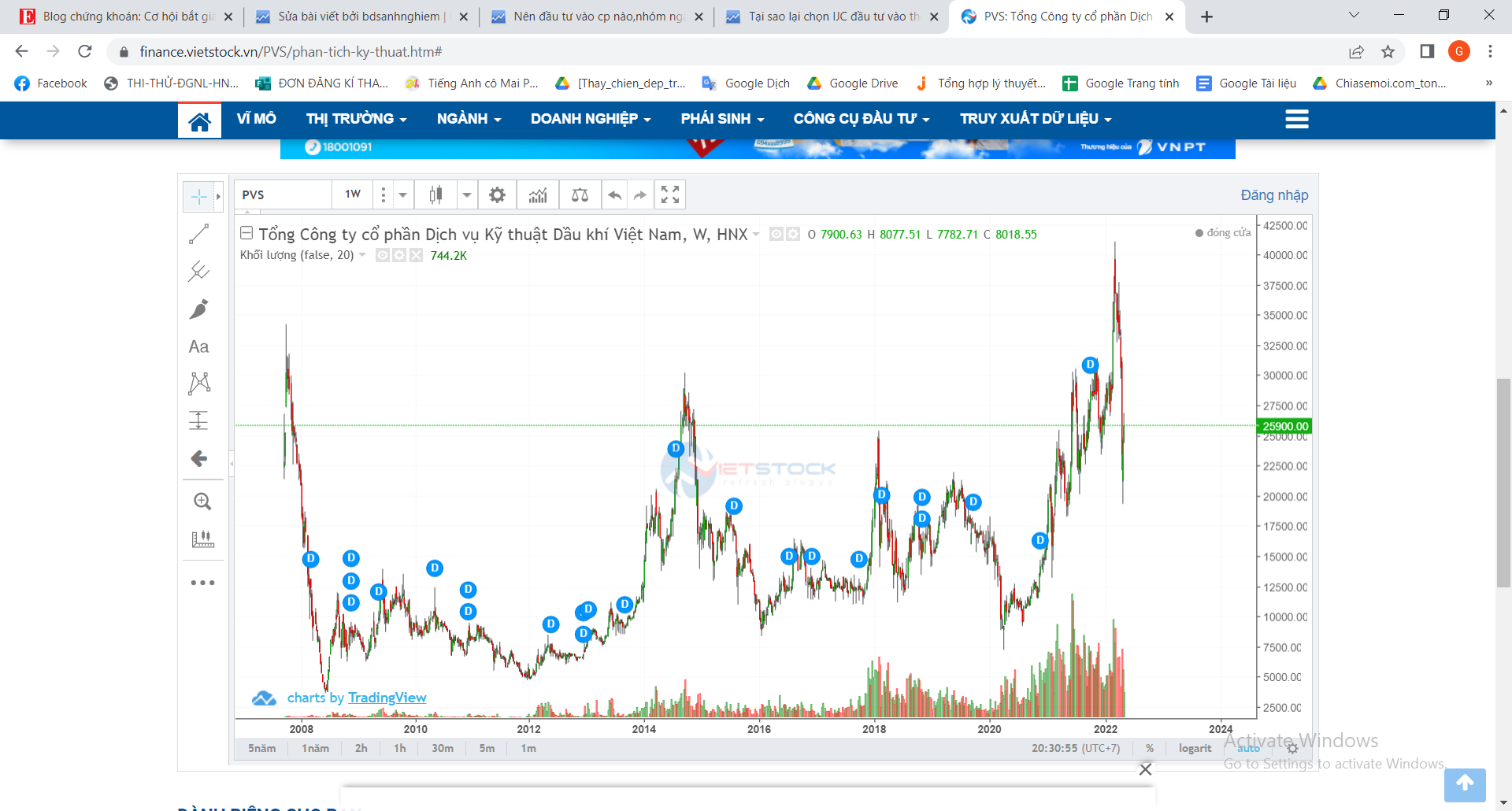Screen dimensions: 1512x811
Task: Toggle percent scale mode
Action: point(1150,749)
